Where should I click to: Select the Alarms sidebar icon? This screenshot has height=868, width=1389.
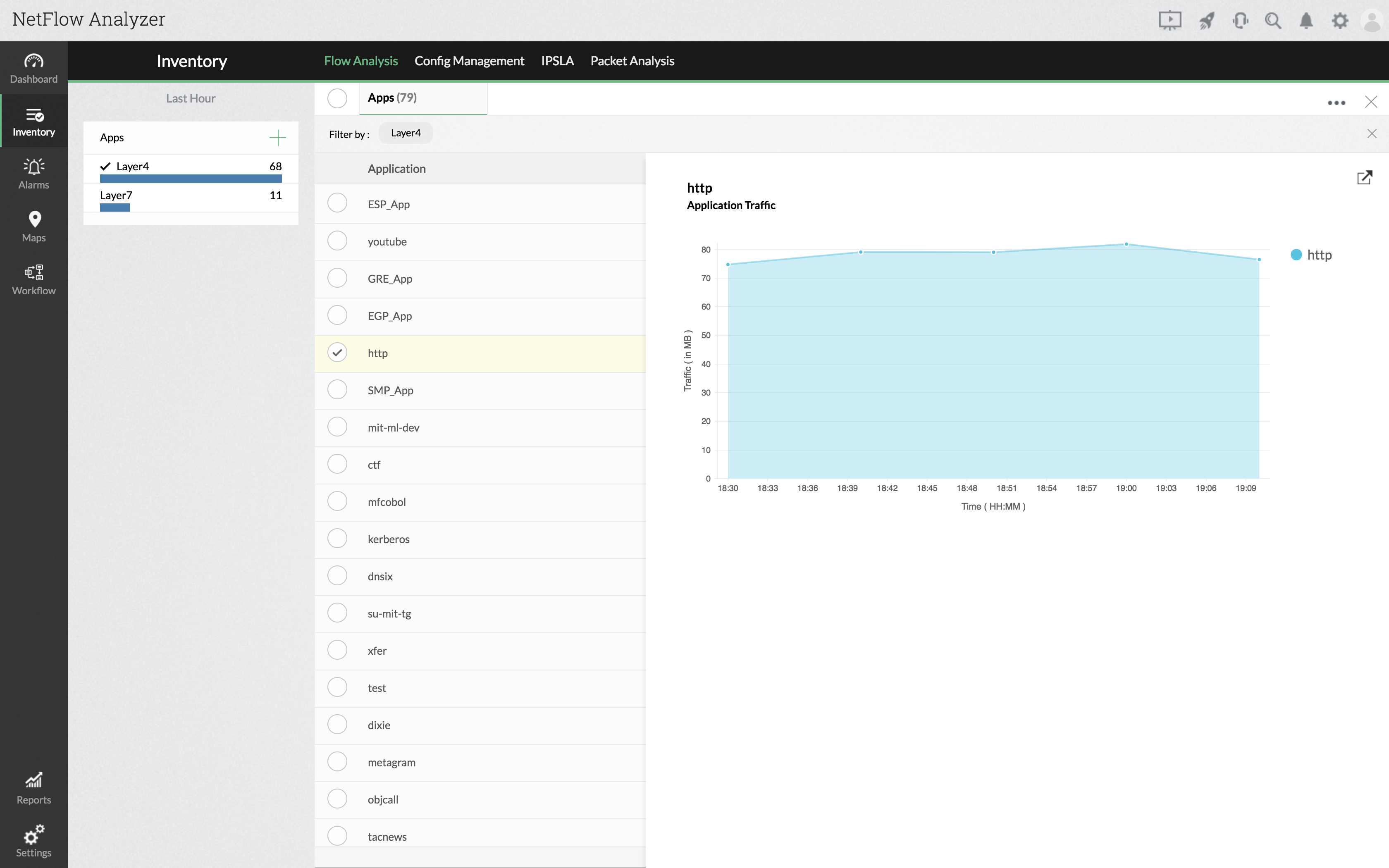(33, 173)
